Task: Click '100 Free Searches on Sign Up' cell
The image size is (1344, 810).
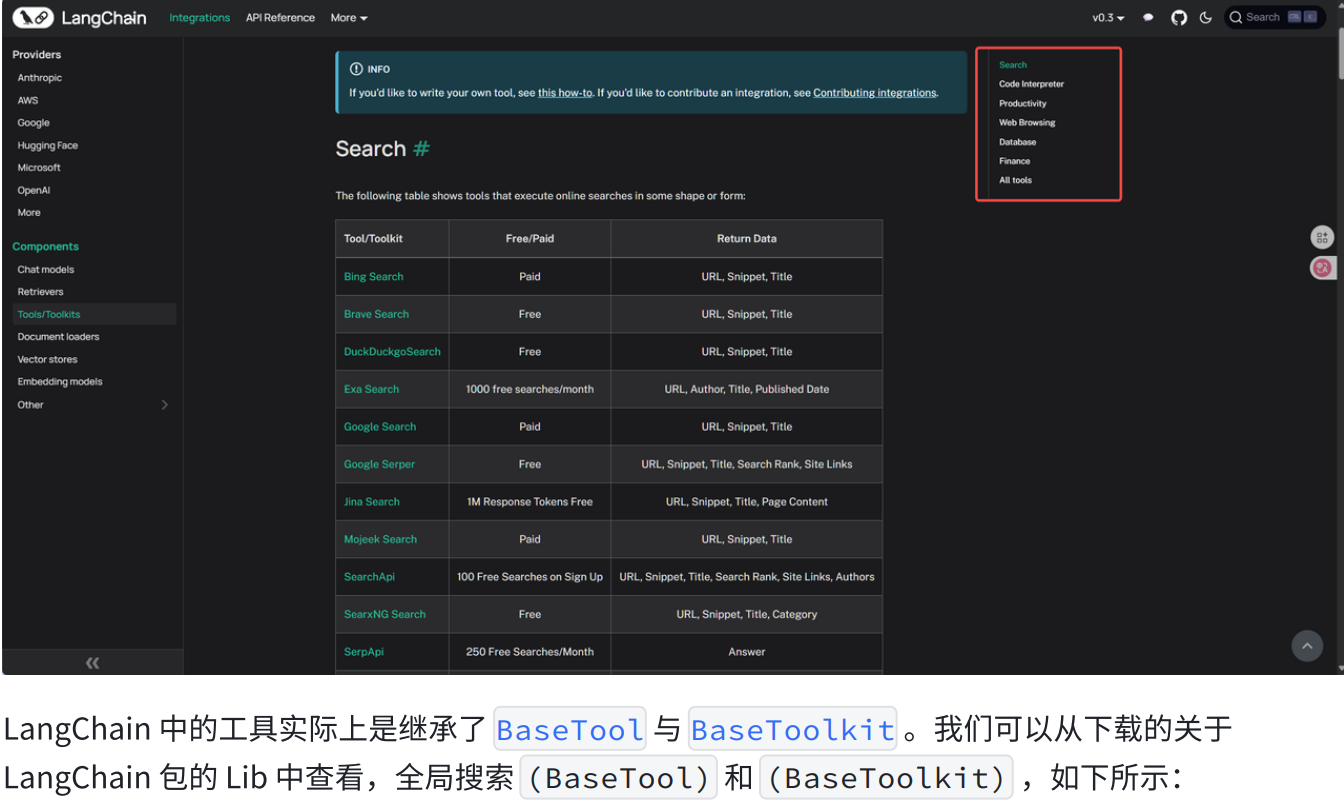Action: click(x=530, y=577)
